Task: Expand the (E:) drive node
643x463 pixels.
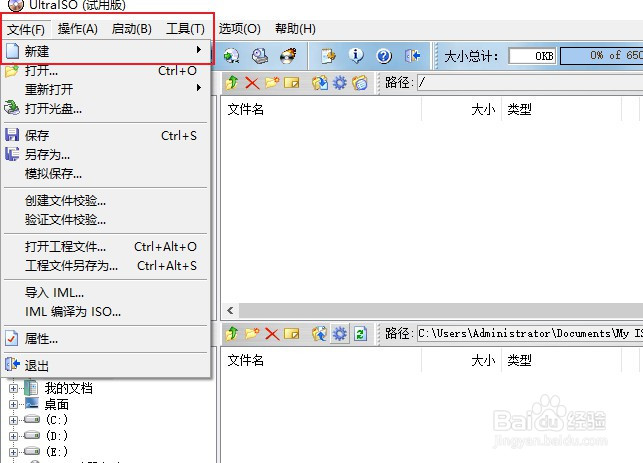Action: click(13, 452)
